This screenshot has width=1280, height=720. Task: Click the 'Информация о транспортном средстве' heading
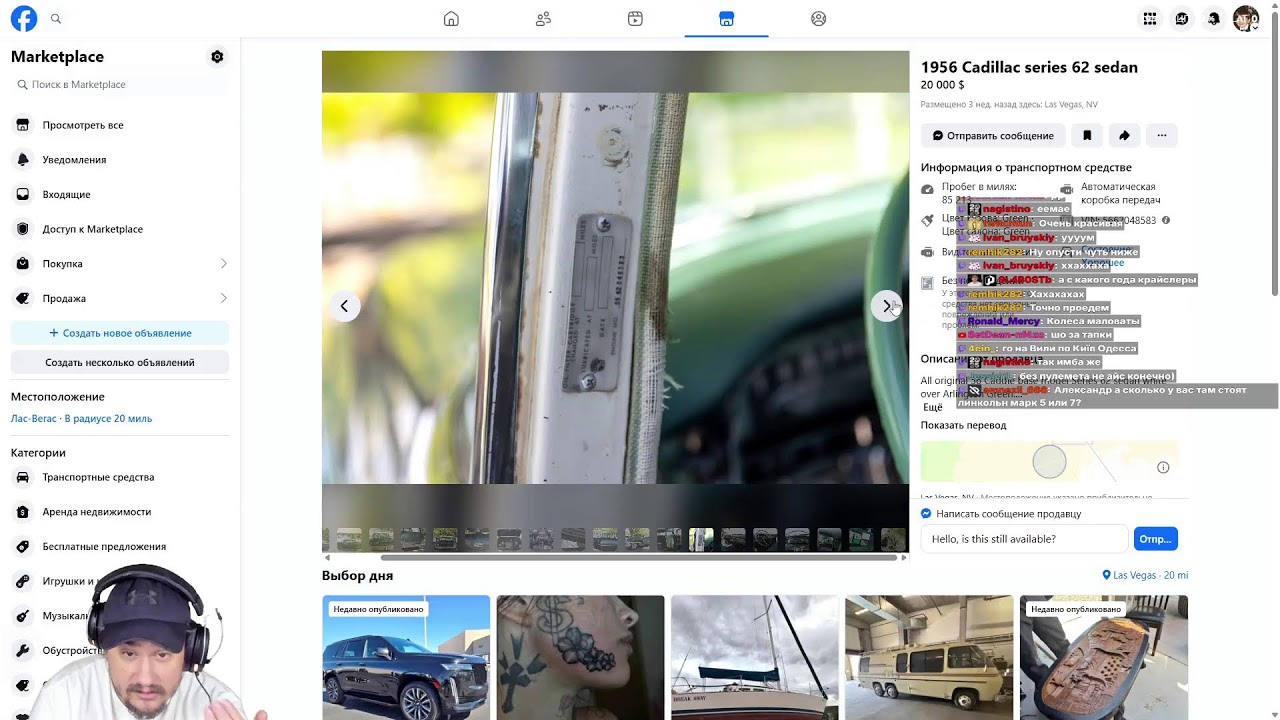click(1026, 168)
